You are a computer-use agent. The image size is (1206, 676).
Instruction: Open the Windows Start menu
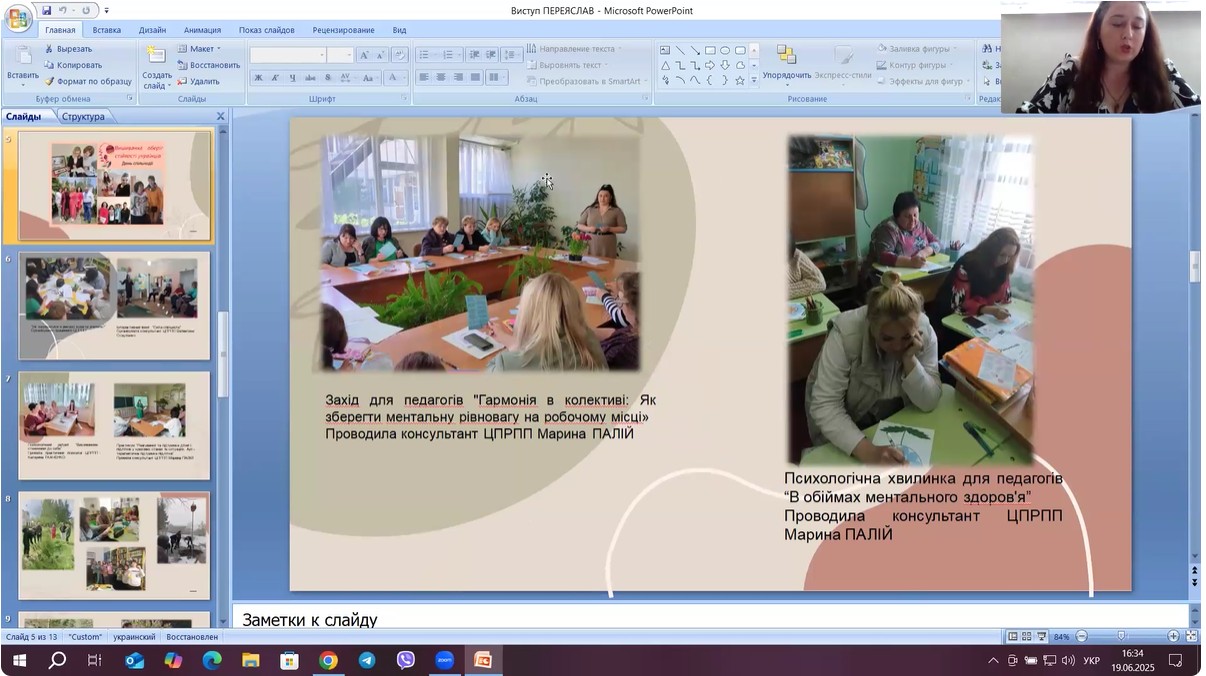[19, 660]
